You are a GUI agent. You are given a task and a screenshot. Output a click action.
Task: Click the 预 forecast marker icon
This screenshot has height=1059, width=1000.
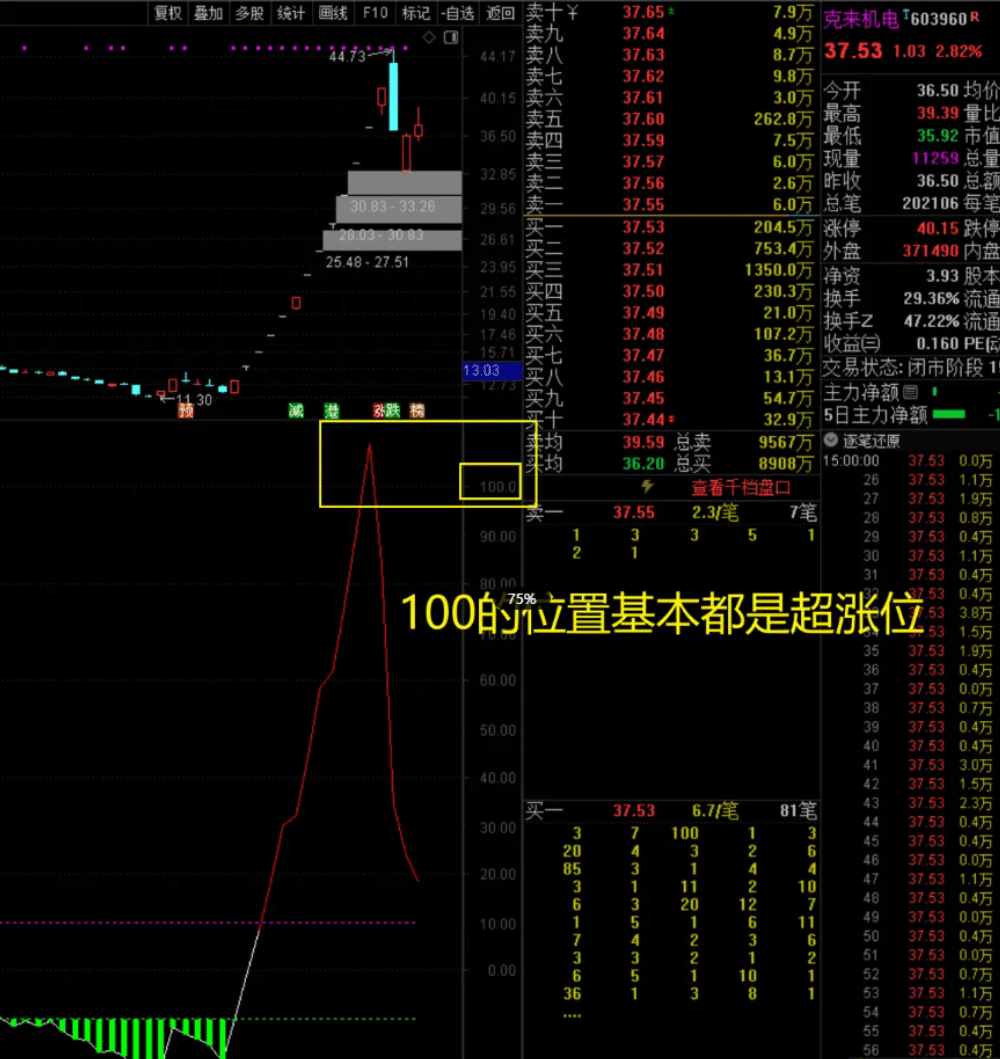point(186,410)
